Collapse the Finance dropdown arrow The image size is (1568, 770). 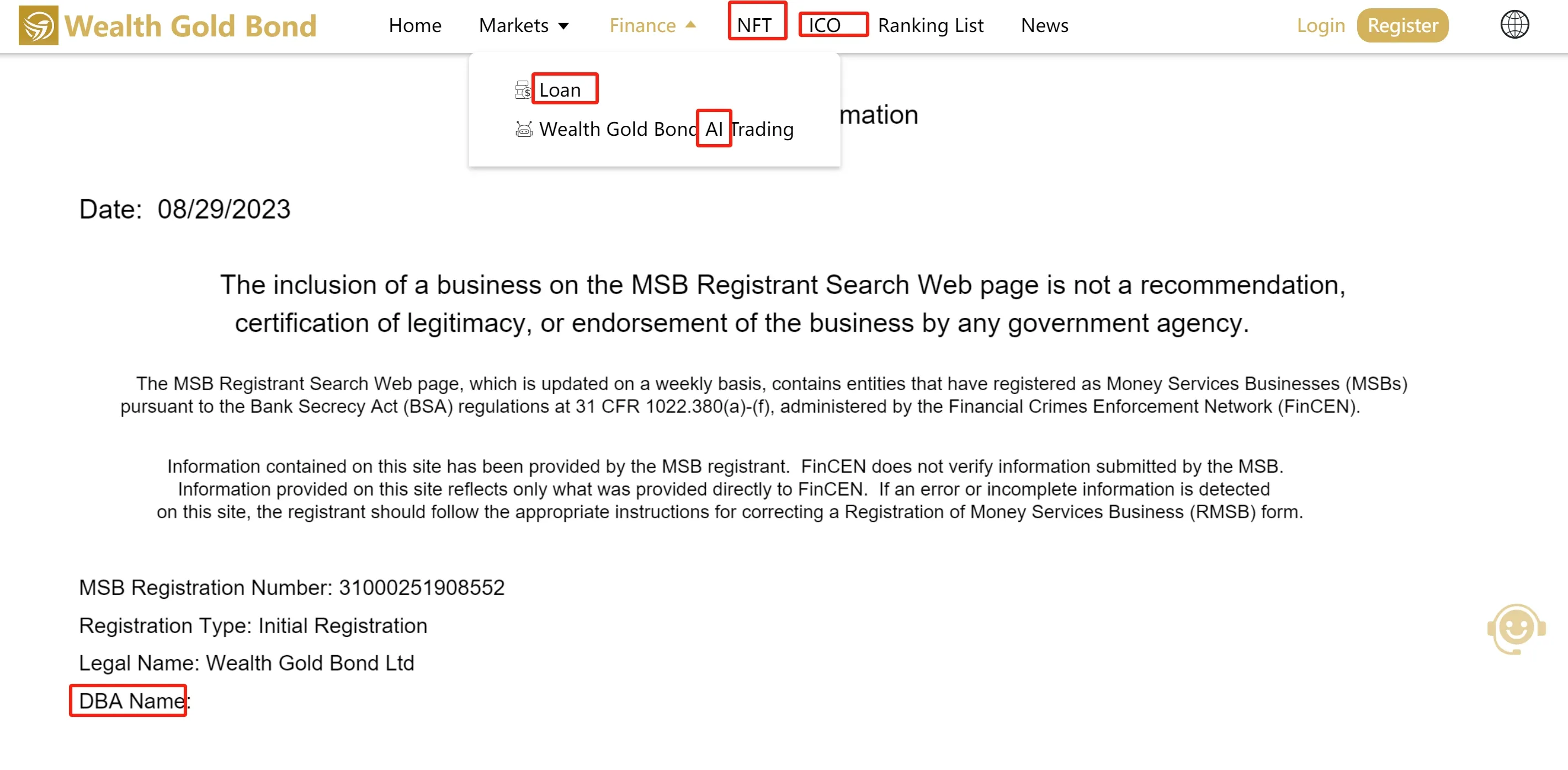coord(690,25)
